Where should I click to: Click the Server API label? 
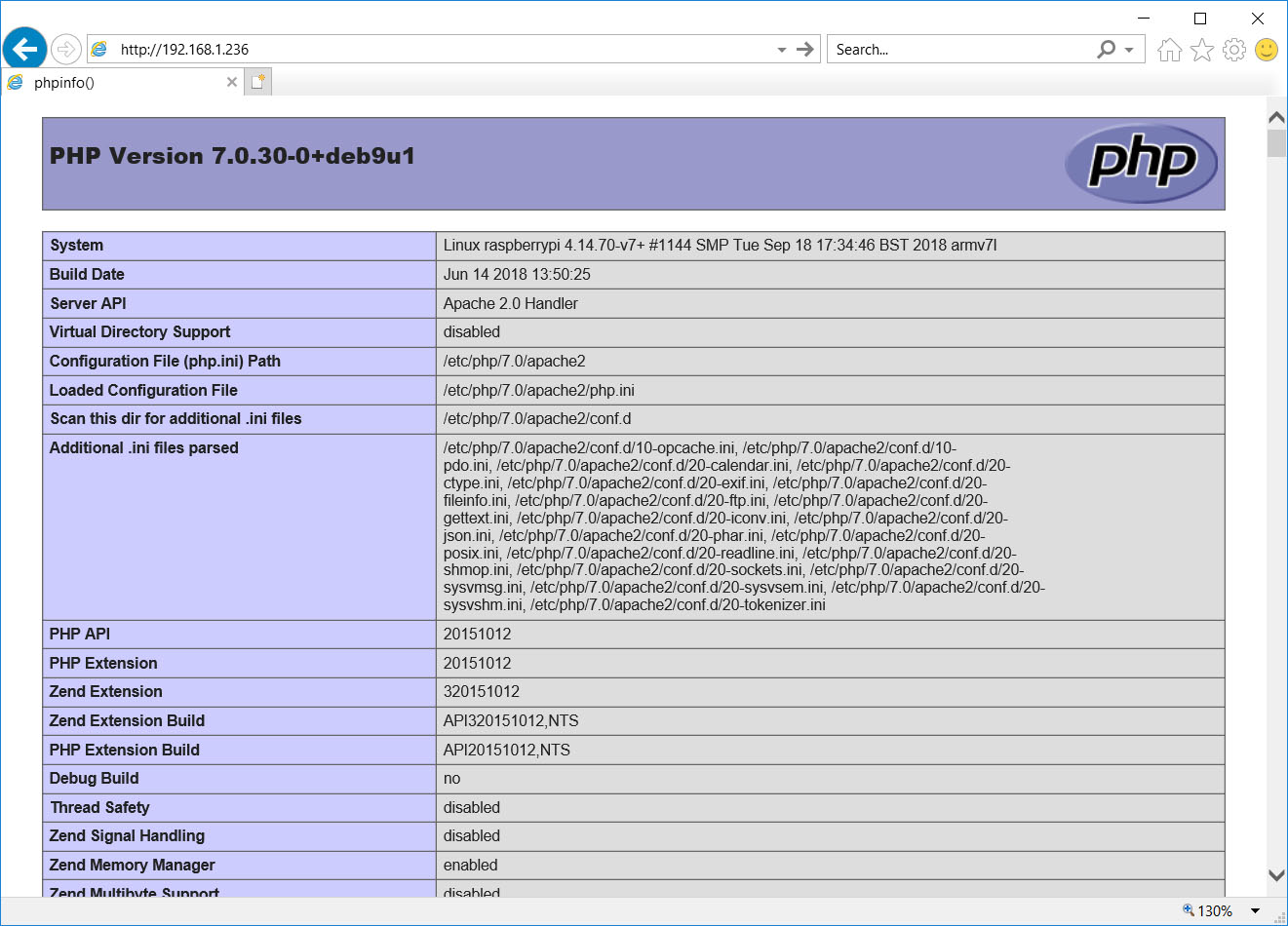(88, 304)
